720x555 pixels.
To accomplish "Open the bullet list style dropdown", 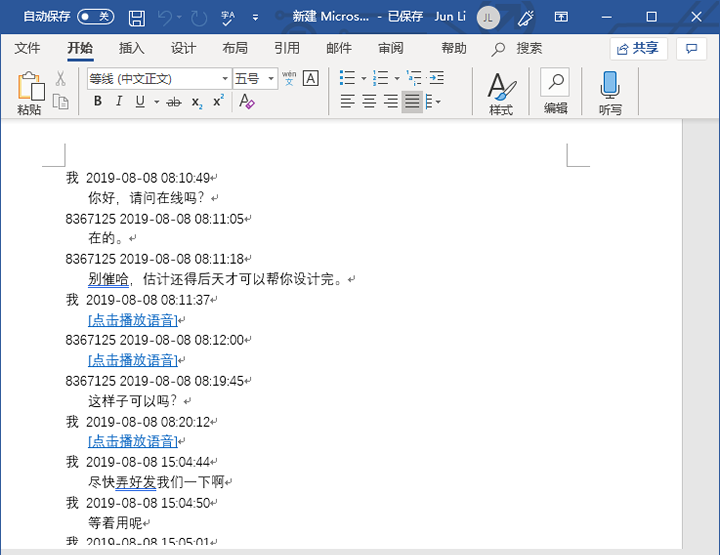I will 364,78.
